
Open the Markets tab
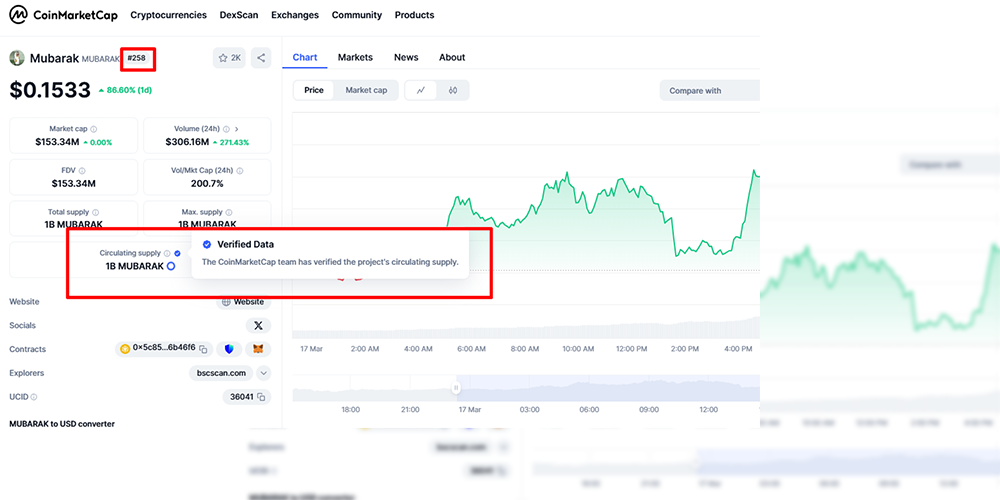coord(355,57)
